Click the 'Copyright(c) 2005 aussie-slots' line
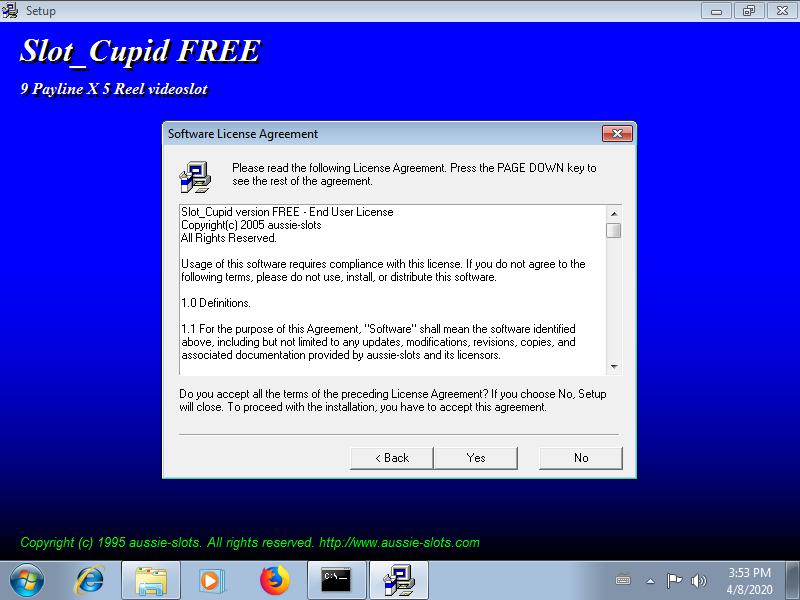 pos(251,225)
